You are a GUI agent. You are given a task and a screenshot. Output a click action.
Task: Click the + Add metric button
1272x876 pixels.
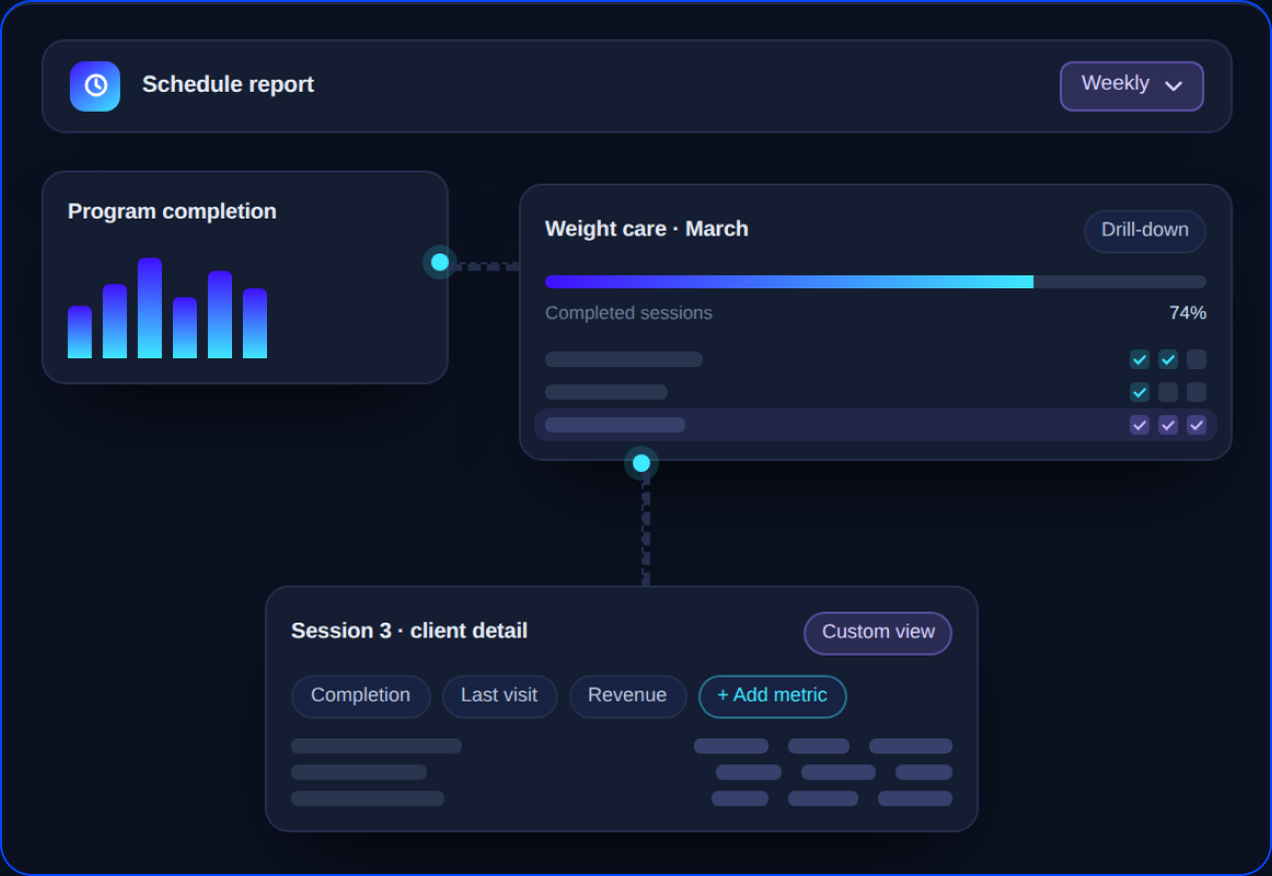click(772, 697)
